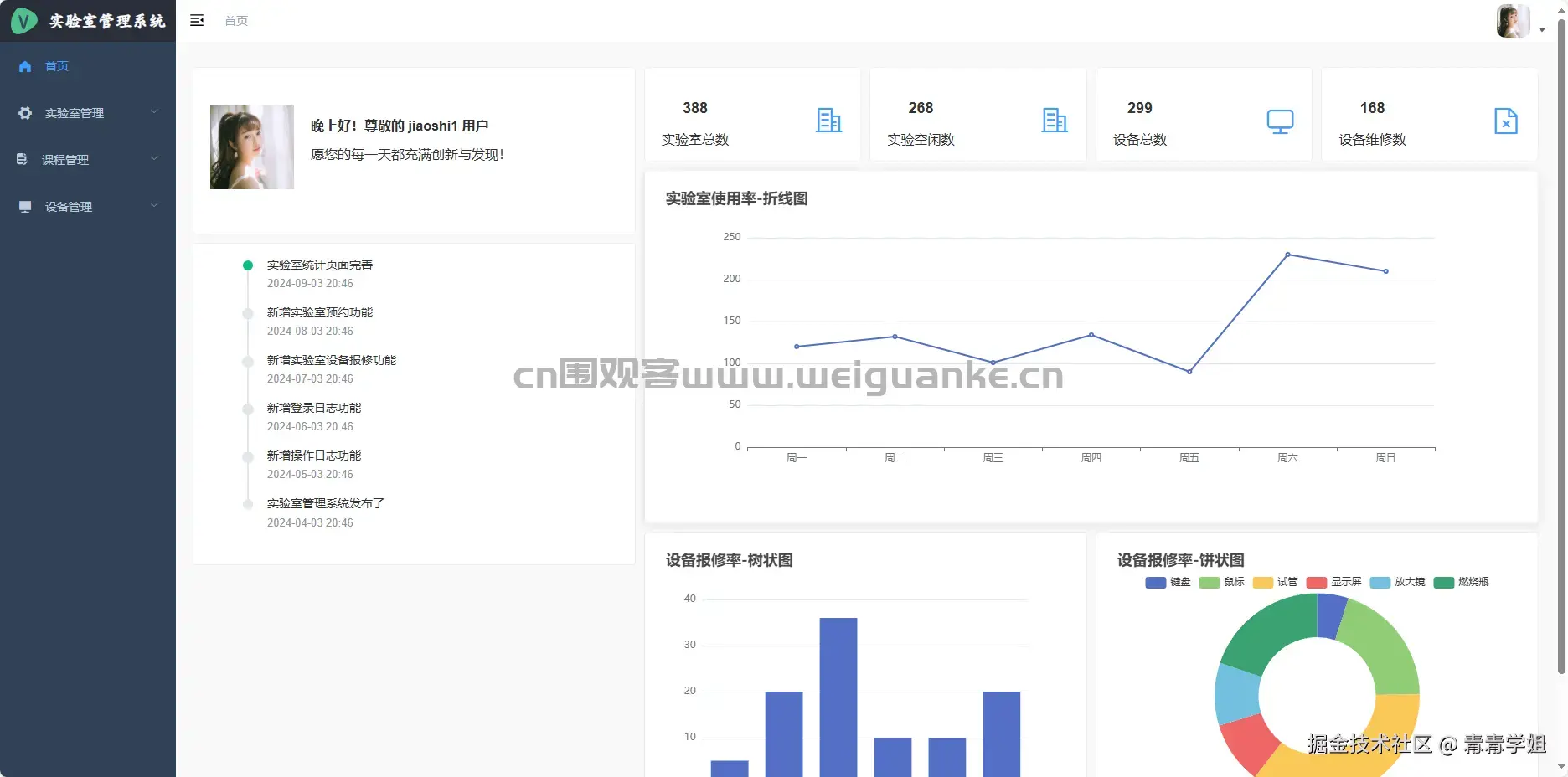Click the monitor icon on 设备总数 card
This screenshot has width=1568, height=777.
click(1280, 121)
